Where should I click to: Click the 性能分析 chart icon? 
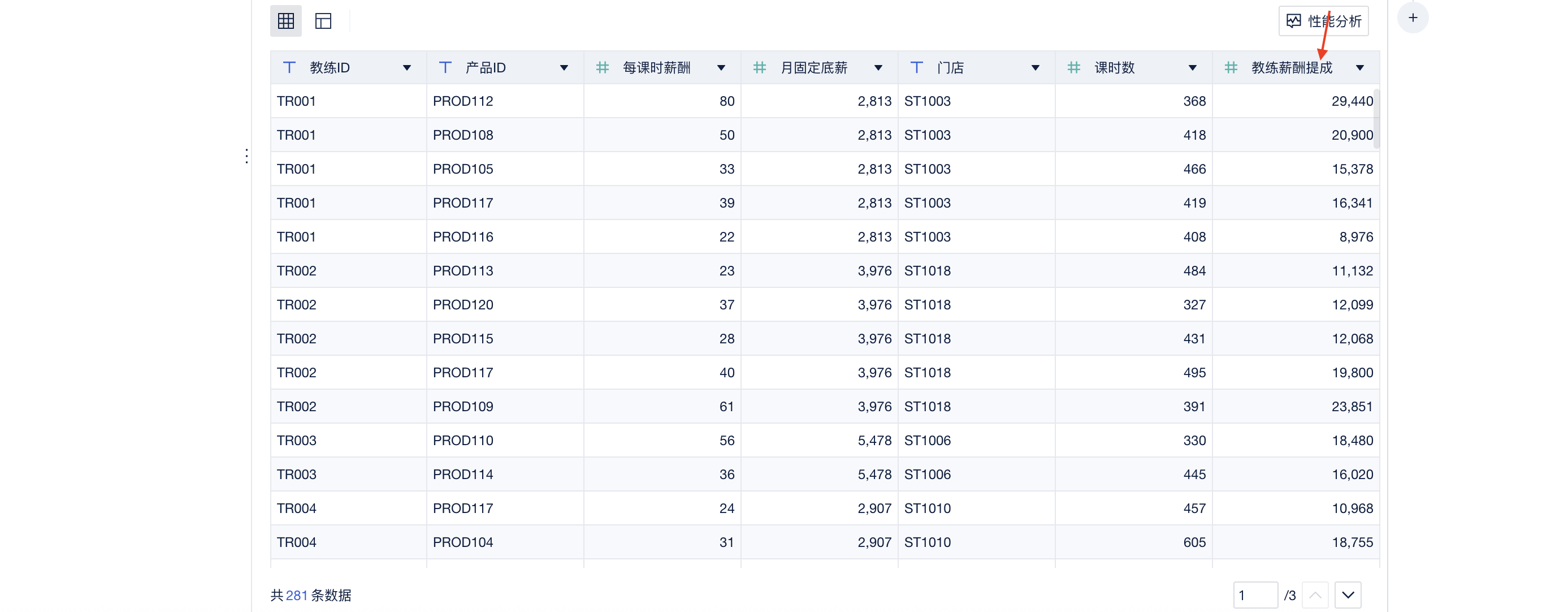tap(1293, 21)
